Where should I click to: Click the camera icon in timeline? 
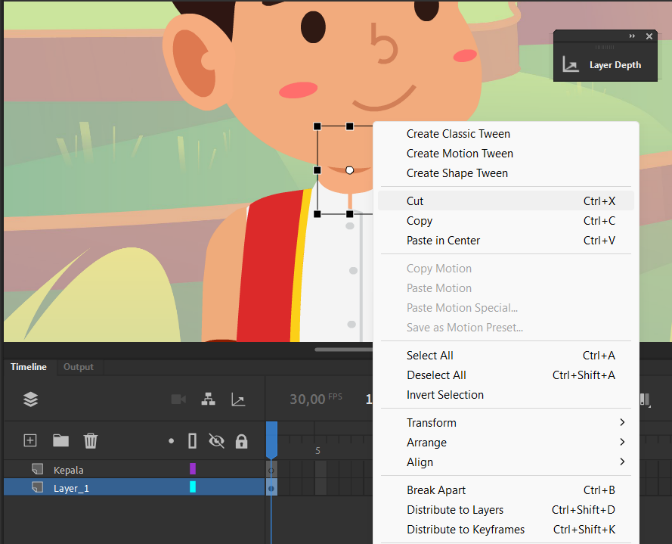click(x=178, y=400)
